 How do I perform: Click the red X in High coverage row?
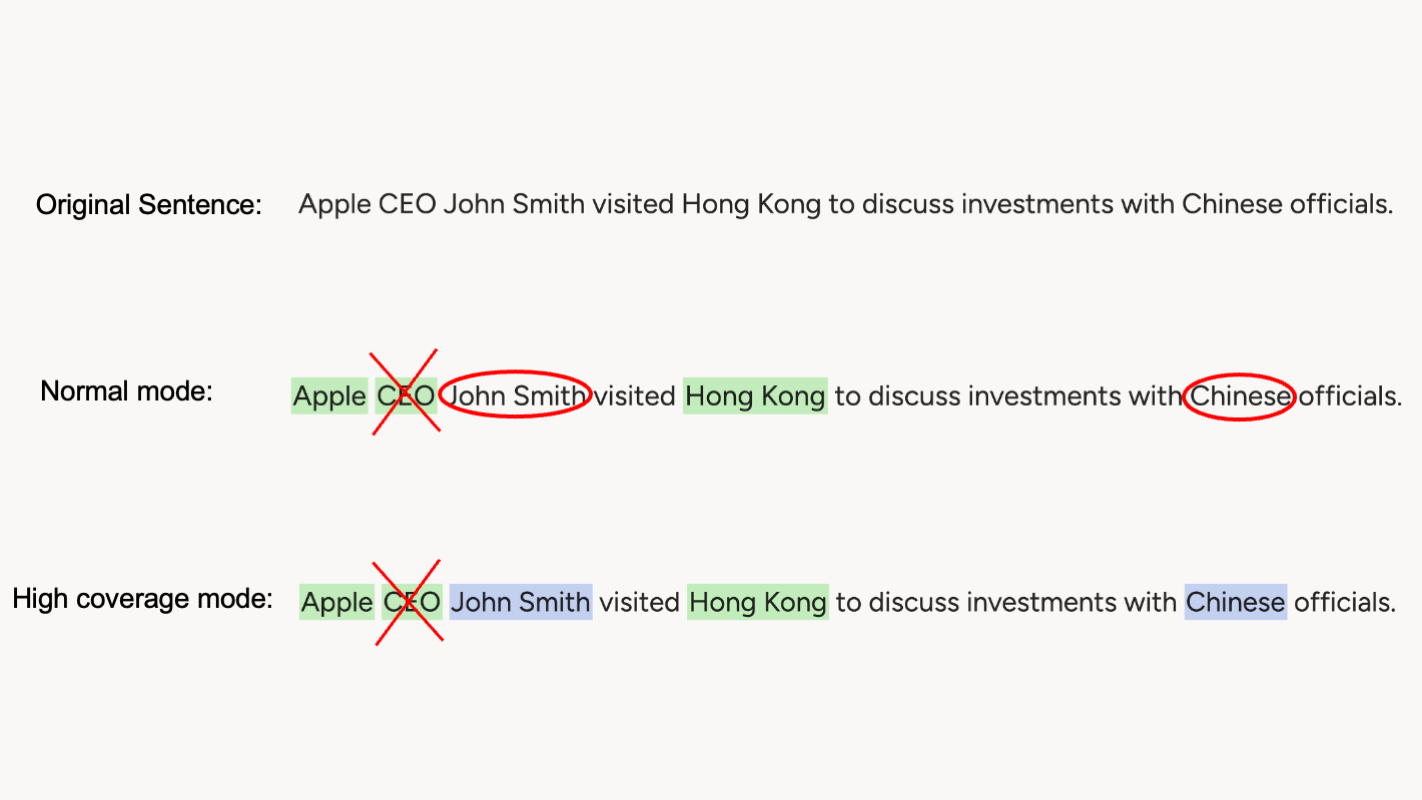click(409, 602)
